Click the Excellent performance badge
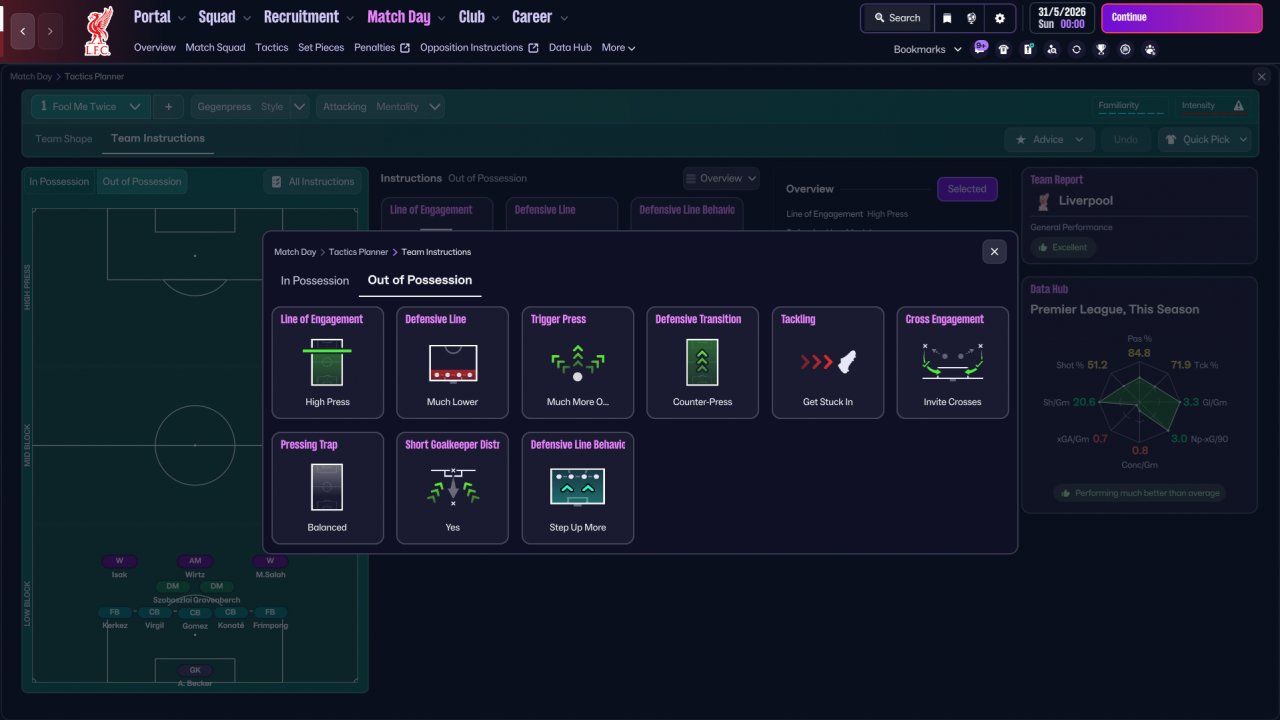 coord(1063,247)
